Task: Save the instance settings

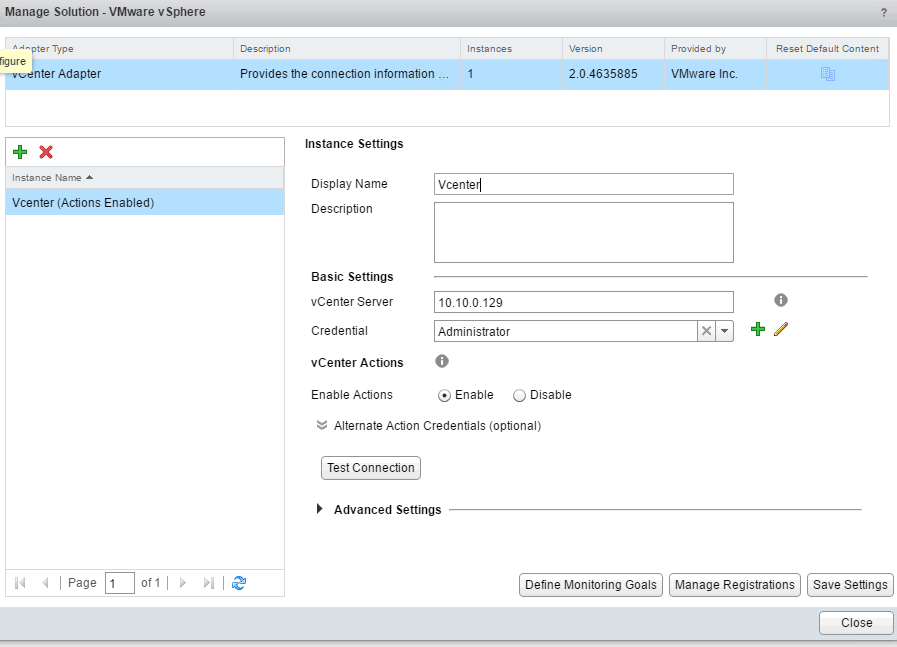Action: 850,585
